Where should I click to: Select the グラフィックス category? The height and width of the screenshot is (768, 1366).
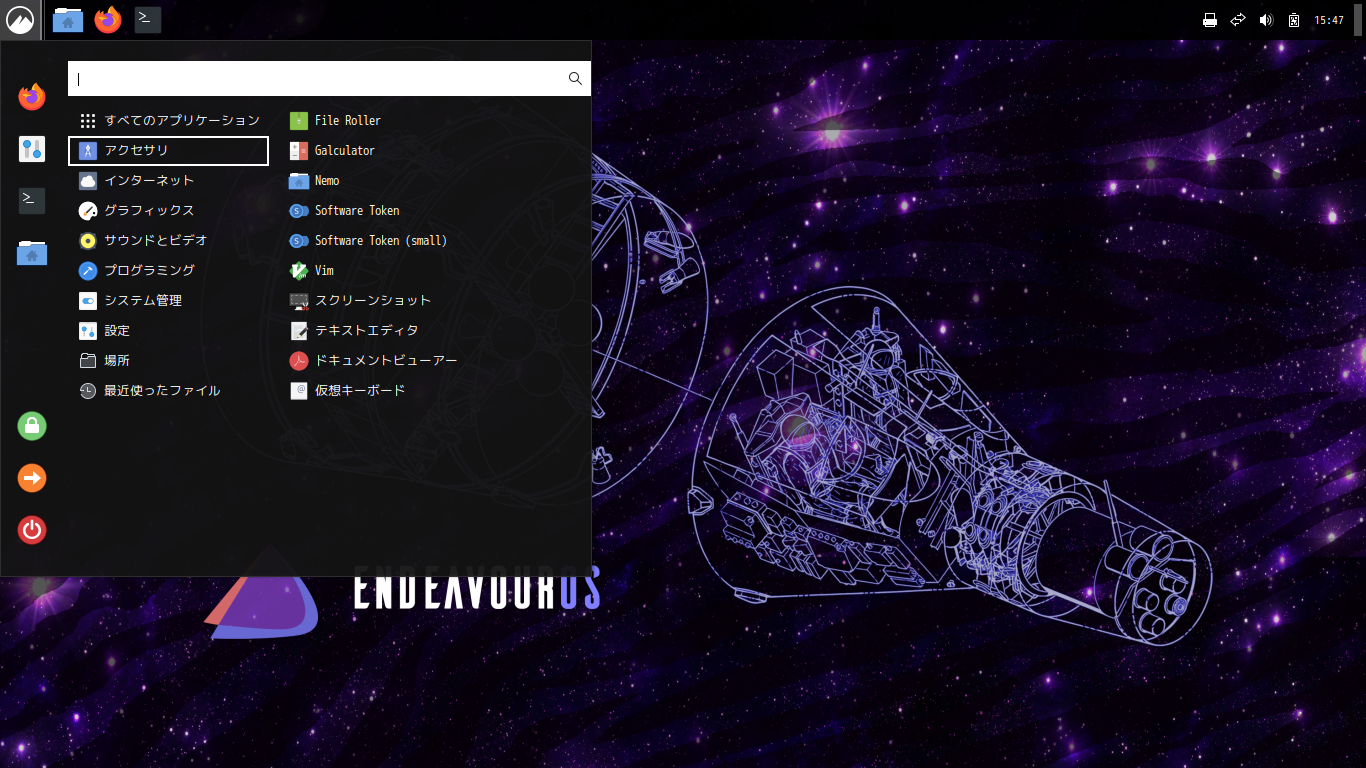click(x=169, y=210)
